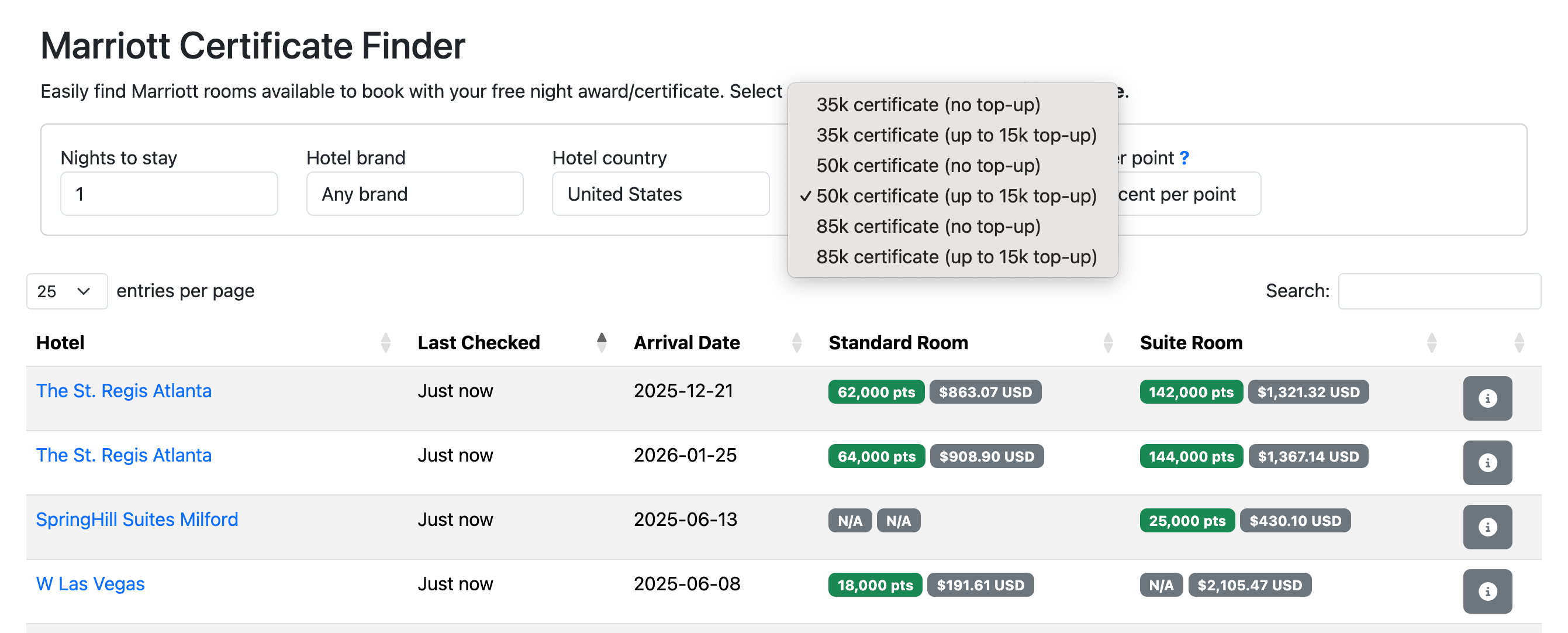
Task: Click the Last Checked column header
Action: (478, 342)
